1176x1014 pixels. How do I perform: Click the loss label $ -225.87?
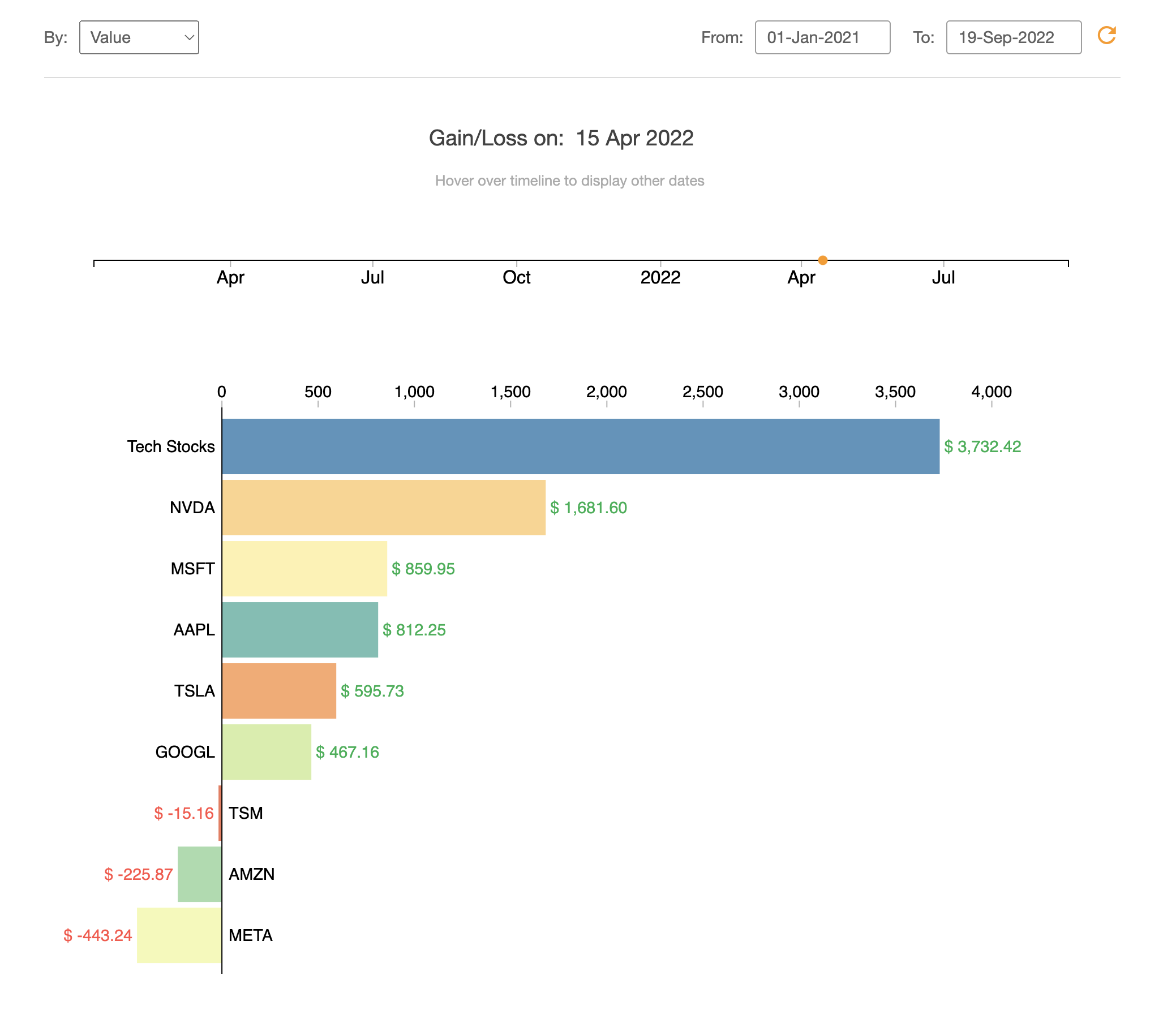tap(139, 874)
